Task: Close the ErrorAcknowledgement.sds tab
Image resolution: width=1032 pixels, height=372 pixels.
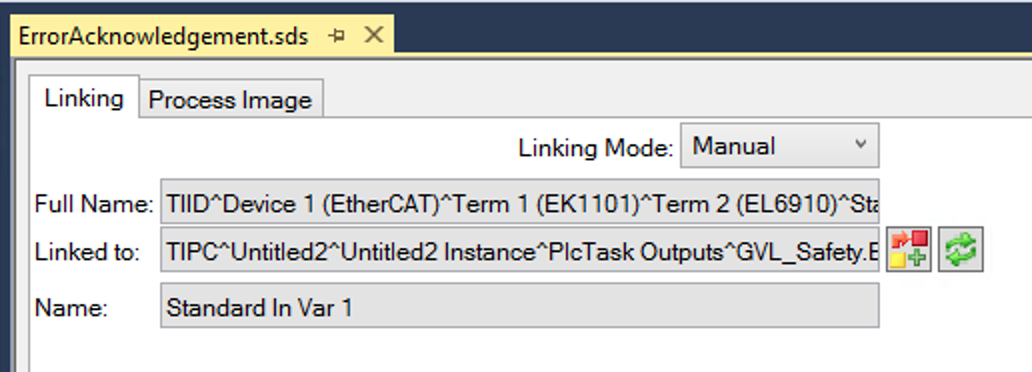Action: click(374, 35)
